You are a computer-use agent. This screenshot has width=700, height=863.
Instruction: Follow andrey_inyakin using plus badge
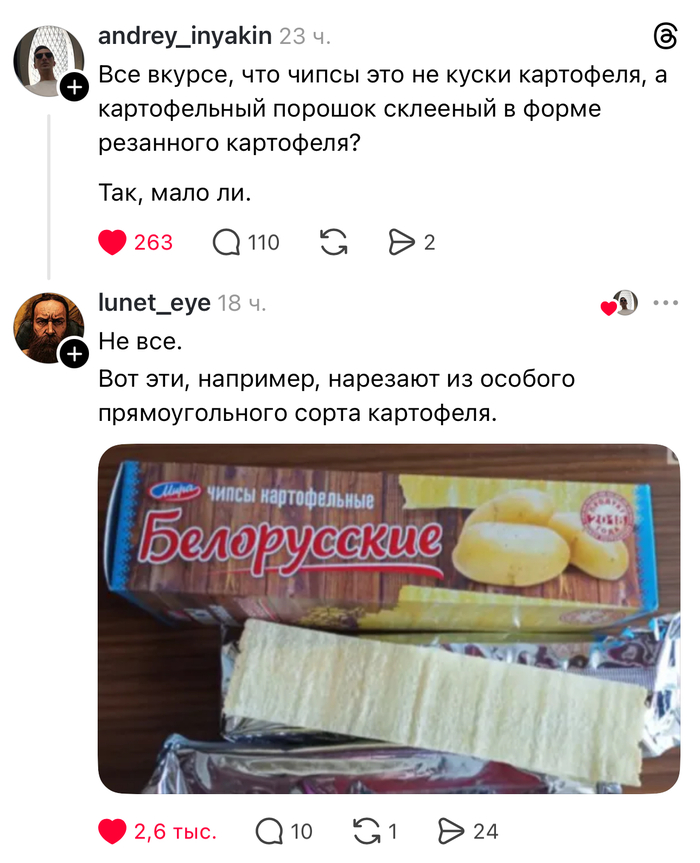74,87
